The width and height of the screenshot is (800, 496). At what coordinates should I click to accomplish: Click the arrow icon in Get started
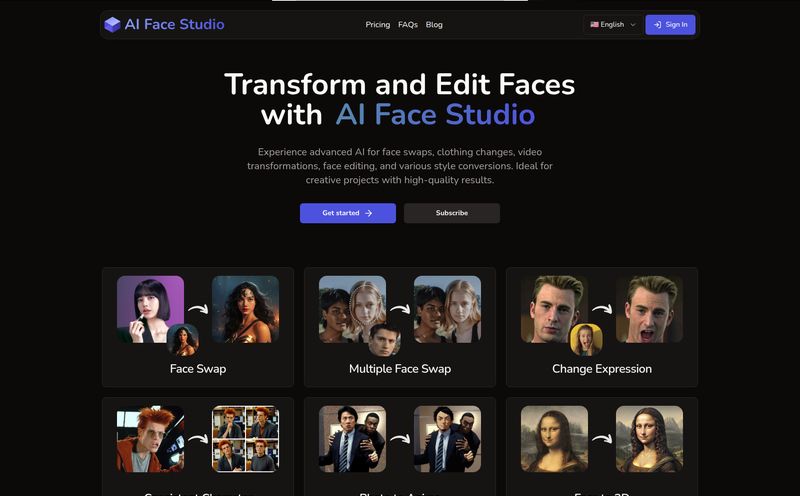tap(368, 213)
